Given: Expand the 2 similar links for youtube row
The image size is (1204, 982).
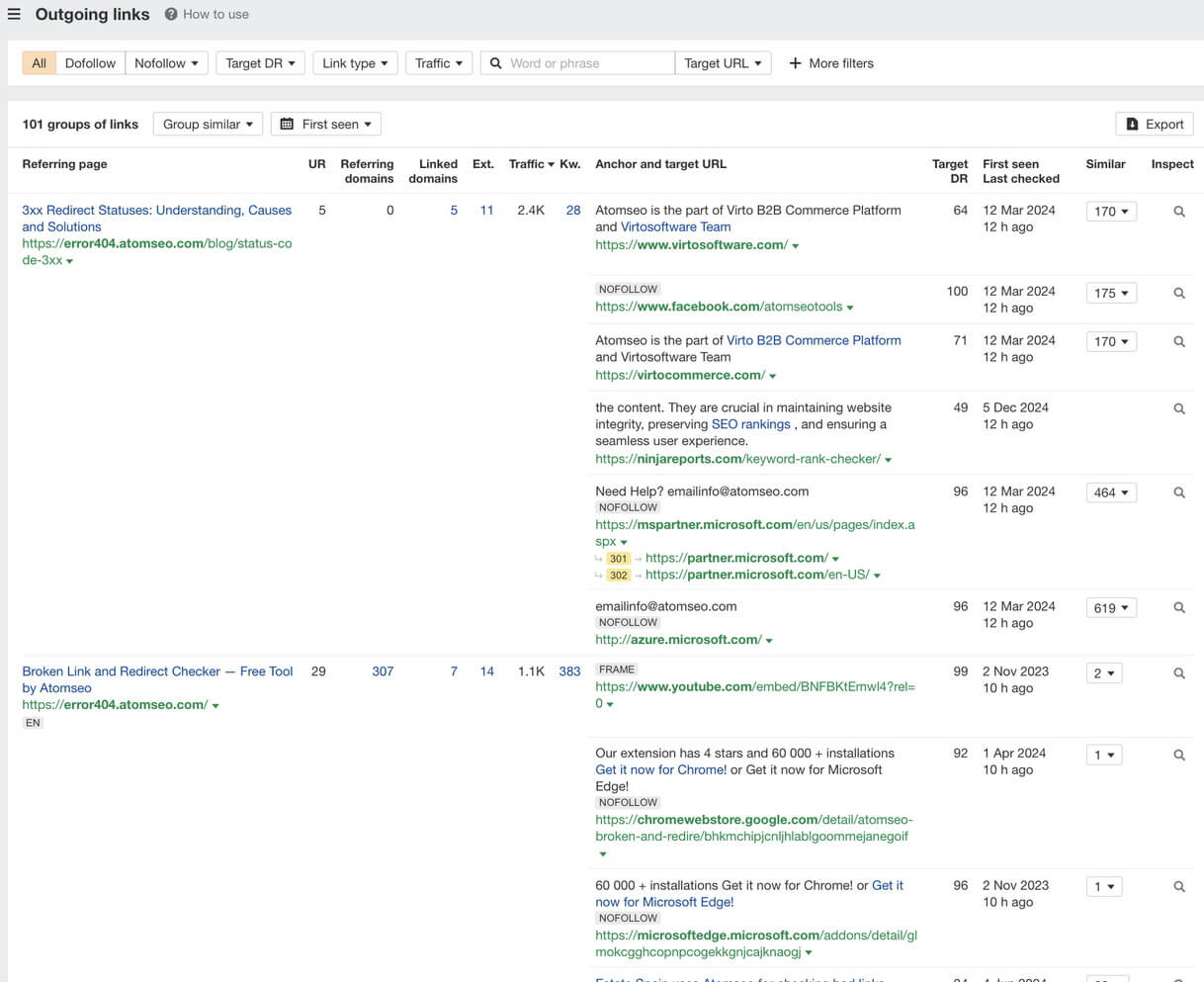Looking at the screenshot, I should 1104,672.
